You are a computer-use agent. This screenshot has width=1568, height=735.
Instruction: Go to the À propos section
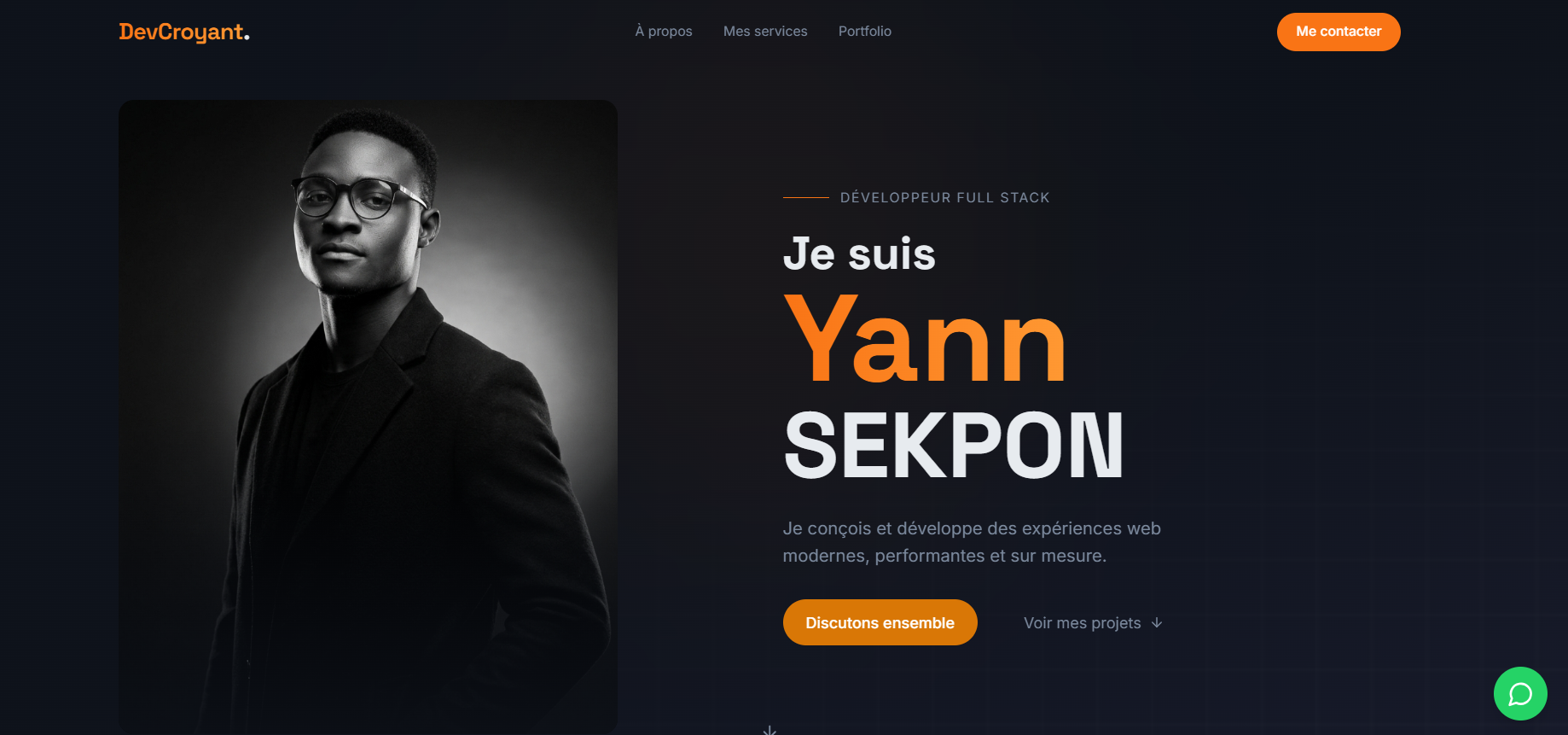(x=664, y=32)
